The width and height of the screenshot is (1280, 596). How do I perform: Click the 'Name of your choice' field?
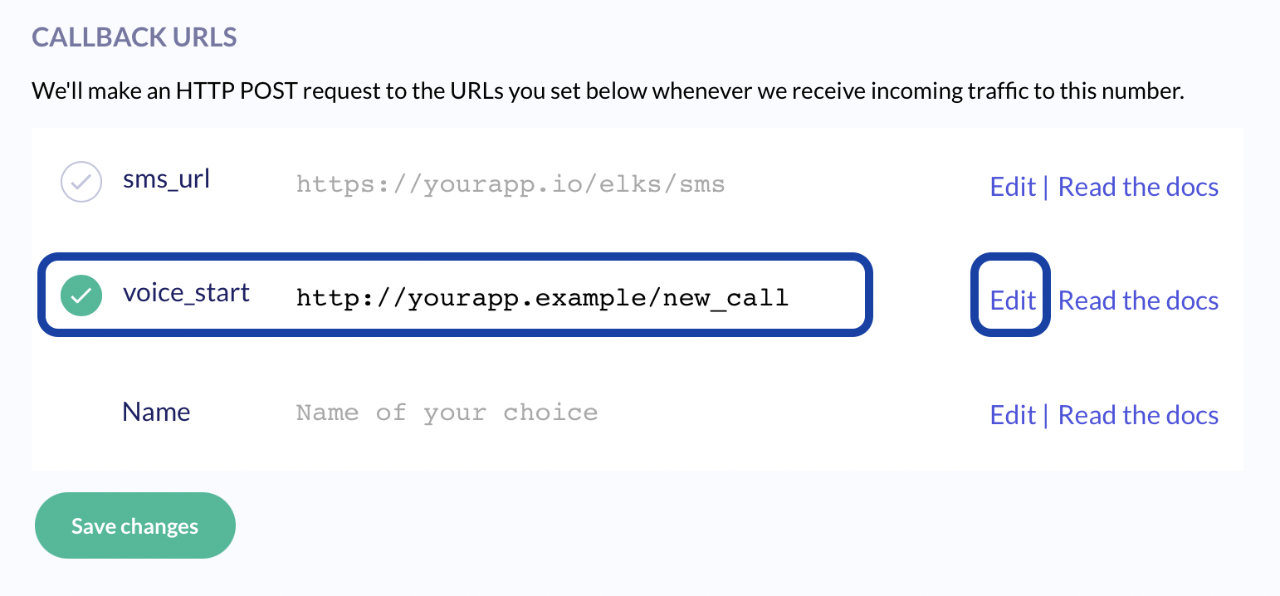[x=446, y=413]
